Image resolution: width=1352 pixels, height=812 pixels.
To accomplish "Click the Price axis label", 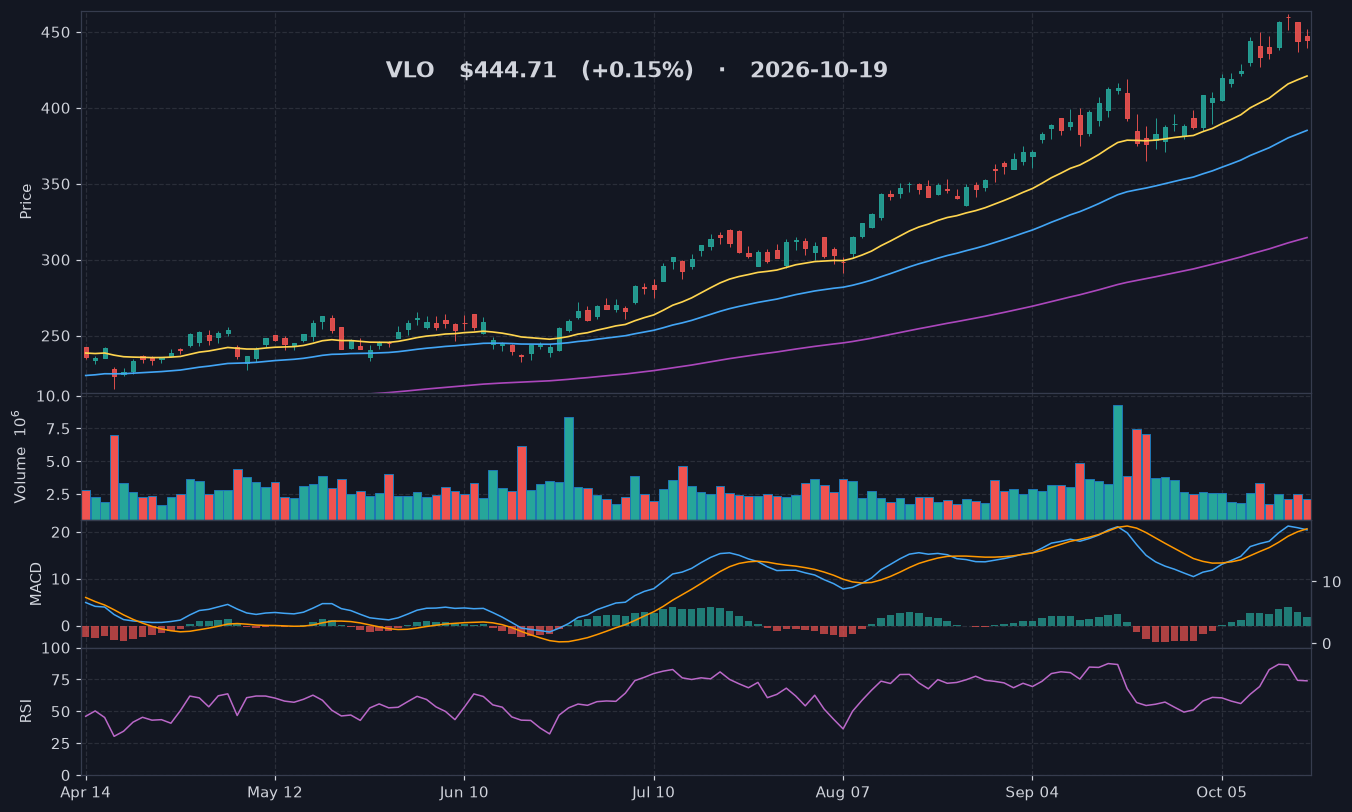I will tap(26, 201).
